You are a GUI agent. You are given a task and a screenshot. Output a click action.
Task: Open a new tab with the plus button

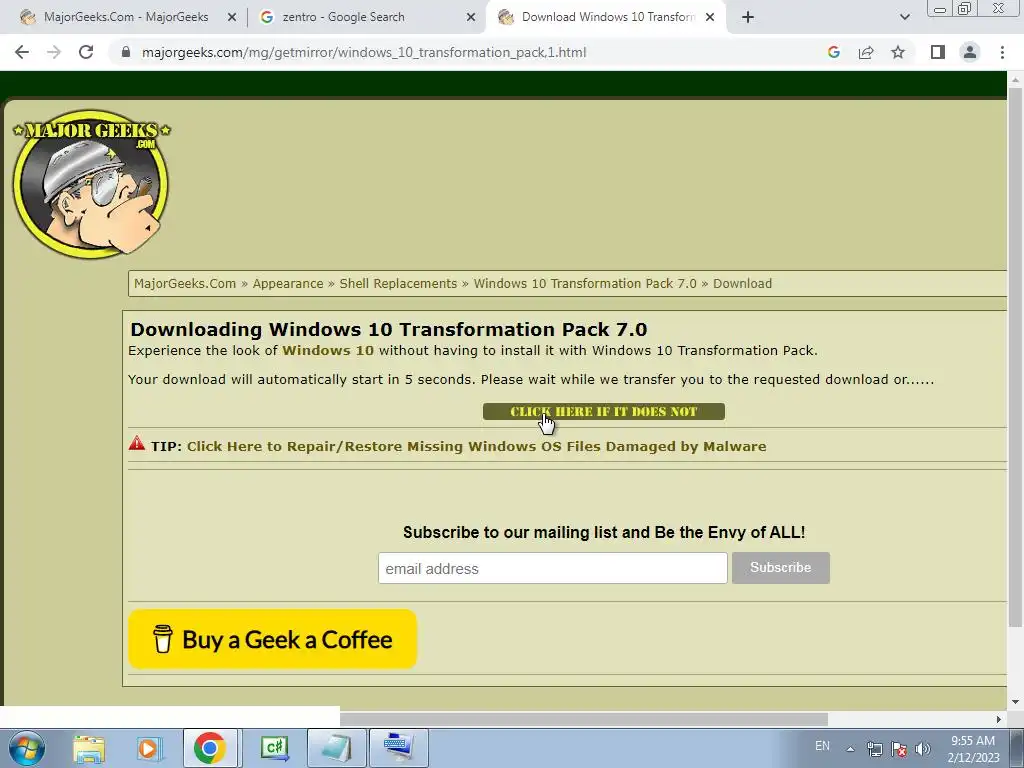click(748, 17)
